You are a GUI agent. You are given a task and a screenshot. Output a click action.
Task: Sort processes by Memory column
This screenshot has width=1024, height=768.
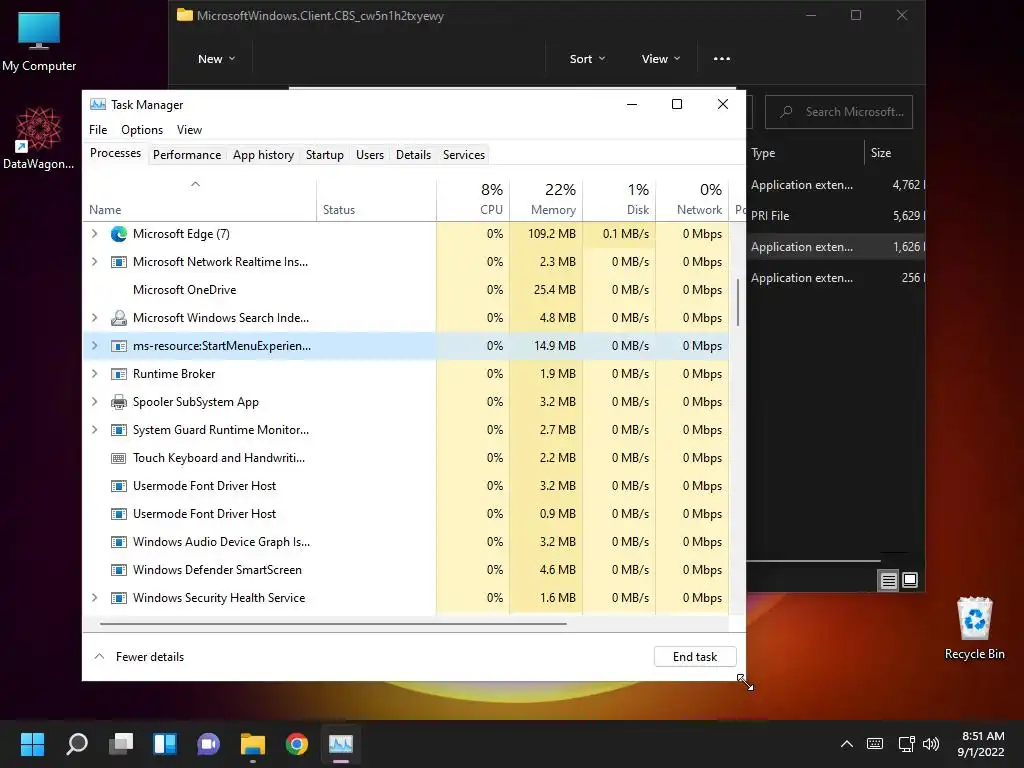click(547, 199)
